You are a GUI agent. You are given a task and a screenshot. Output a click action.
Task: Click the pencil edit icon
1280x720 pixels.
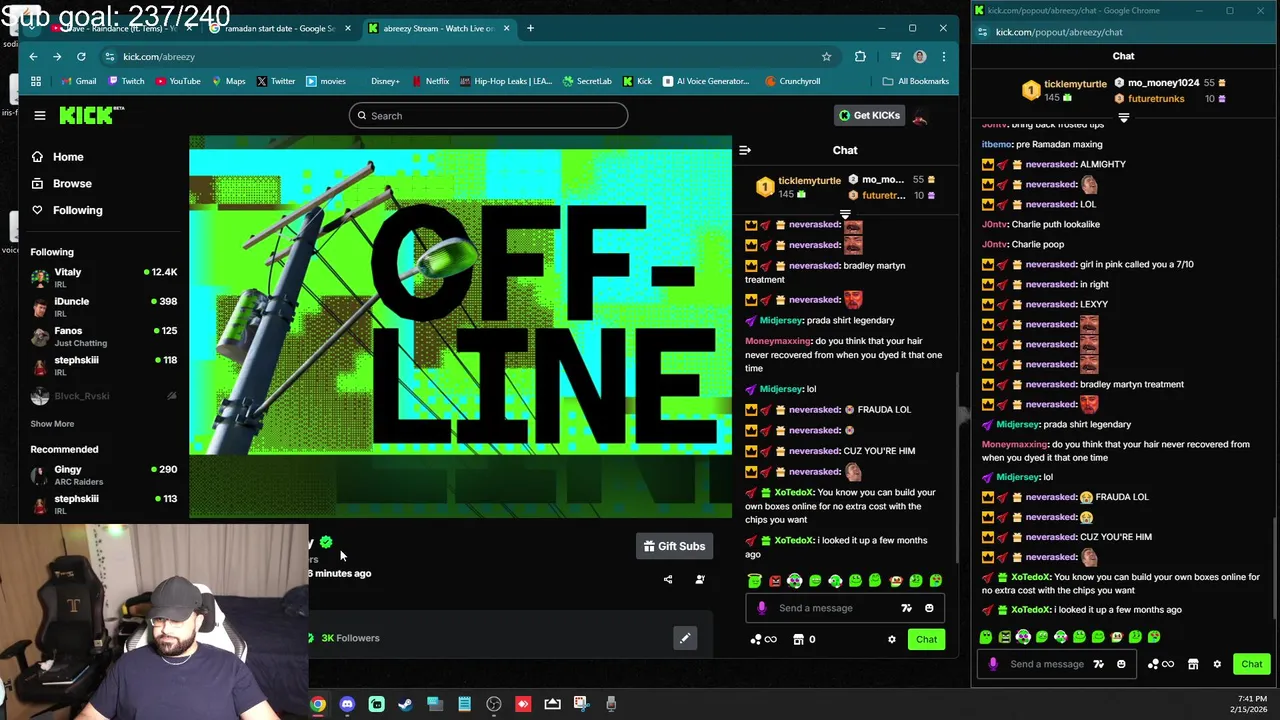[x=685, y=638]
